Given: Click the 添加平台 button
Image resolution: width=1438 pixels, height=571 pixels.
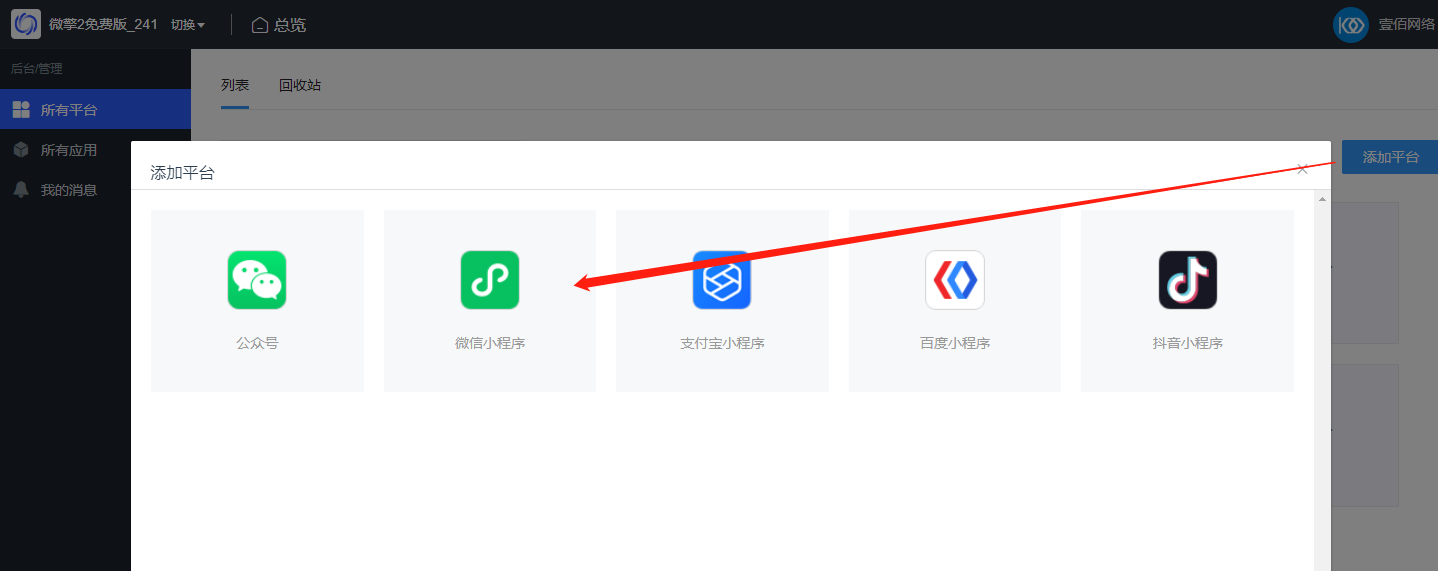Looking at the screenshot, I should (x=1390, y=157).
